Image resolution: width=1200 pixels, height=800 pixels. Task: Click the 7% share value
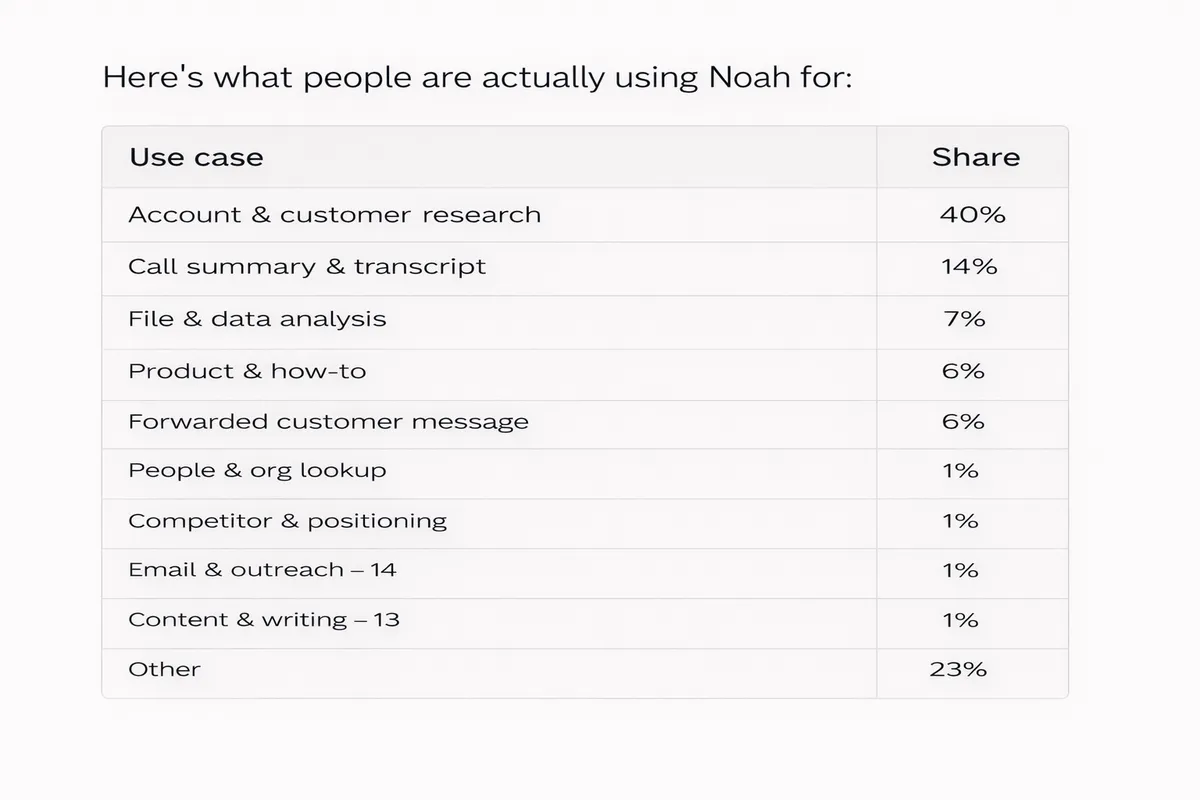point(963,319)
